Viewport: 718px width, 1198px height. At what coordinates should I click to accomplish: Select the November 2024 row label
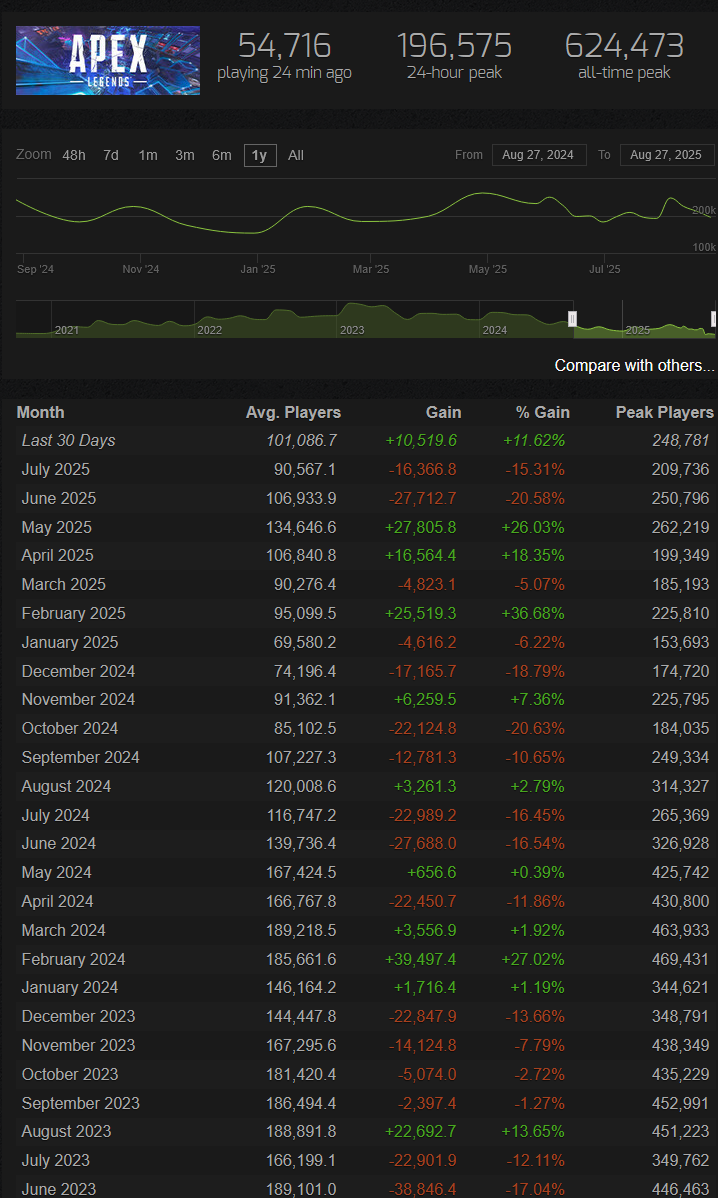pyautogui.click(x=79, y=700)
